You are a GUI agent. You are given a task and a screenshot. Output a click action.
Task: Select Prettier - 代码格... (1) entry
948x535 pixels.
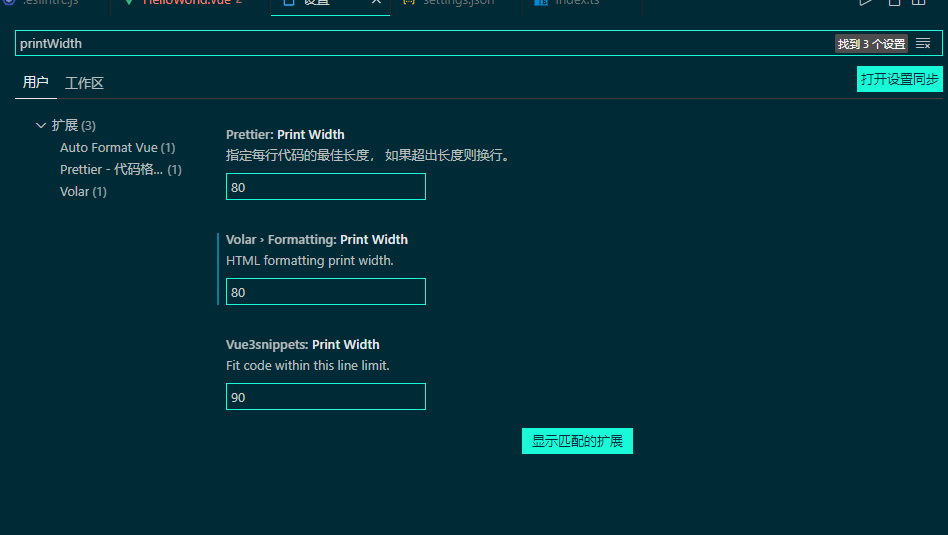(121, 169)
